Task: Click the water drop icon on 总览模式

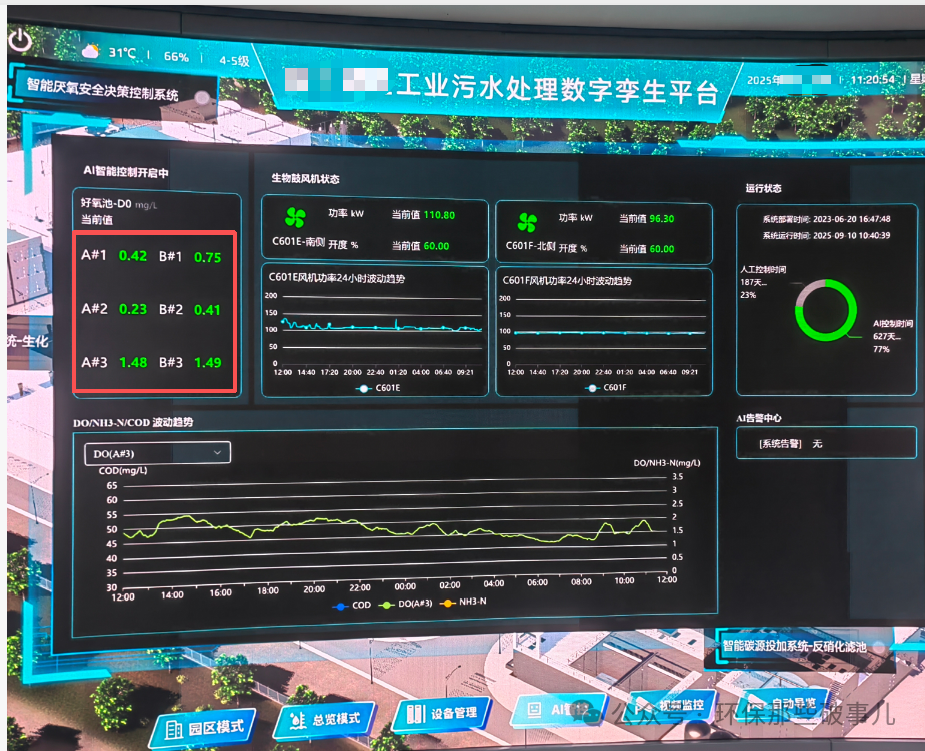Action: (297, 720)
